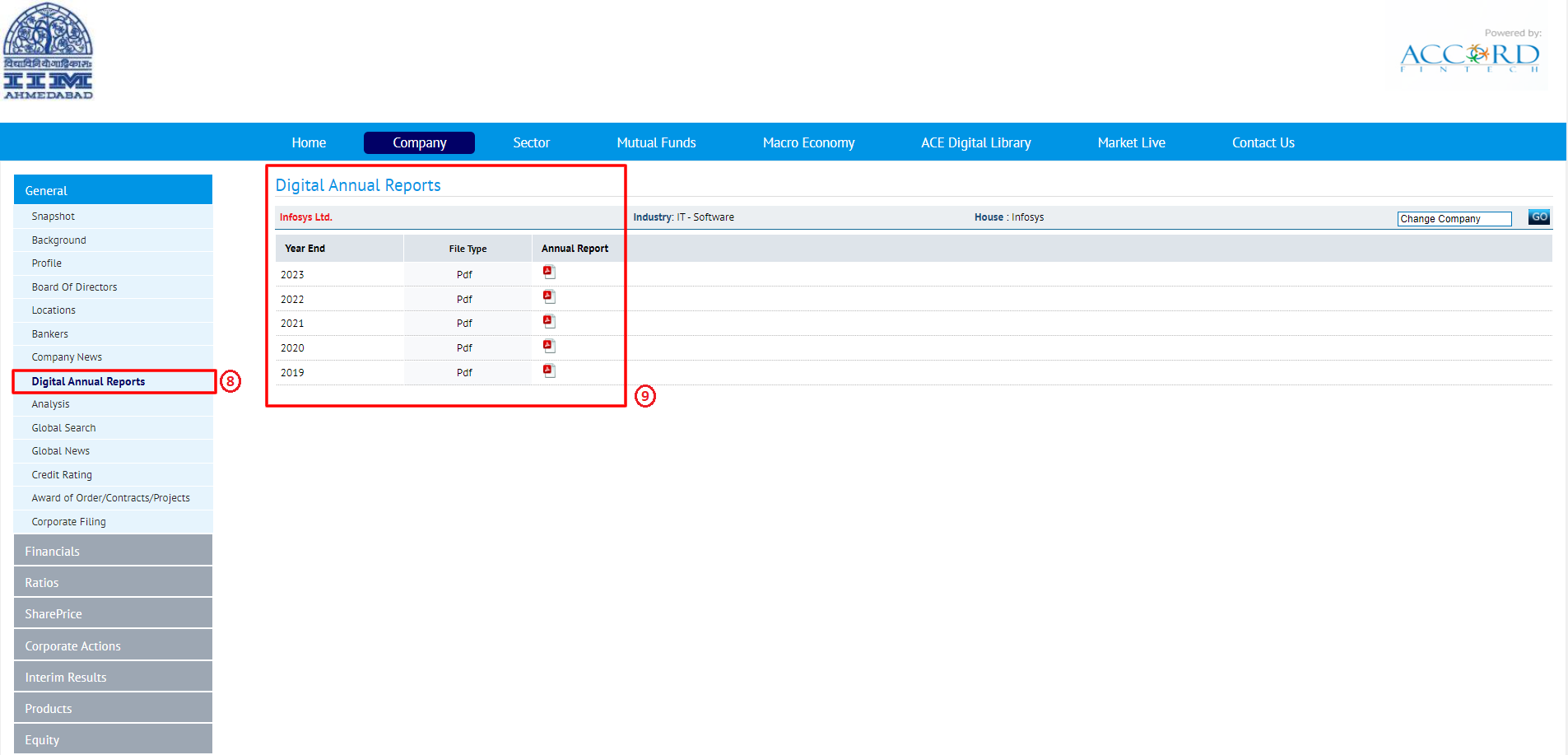Click the House Infosys text

(1009, 217)
